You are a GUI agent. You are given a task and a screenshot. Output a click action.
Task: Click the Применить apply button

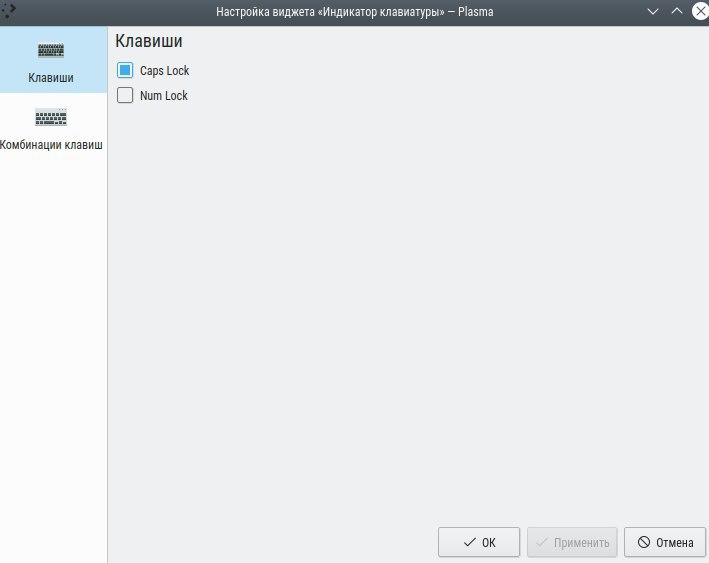572,542
